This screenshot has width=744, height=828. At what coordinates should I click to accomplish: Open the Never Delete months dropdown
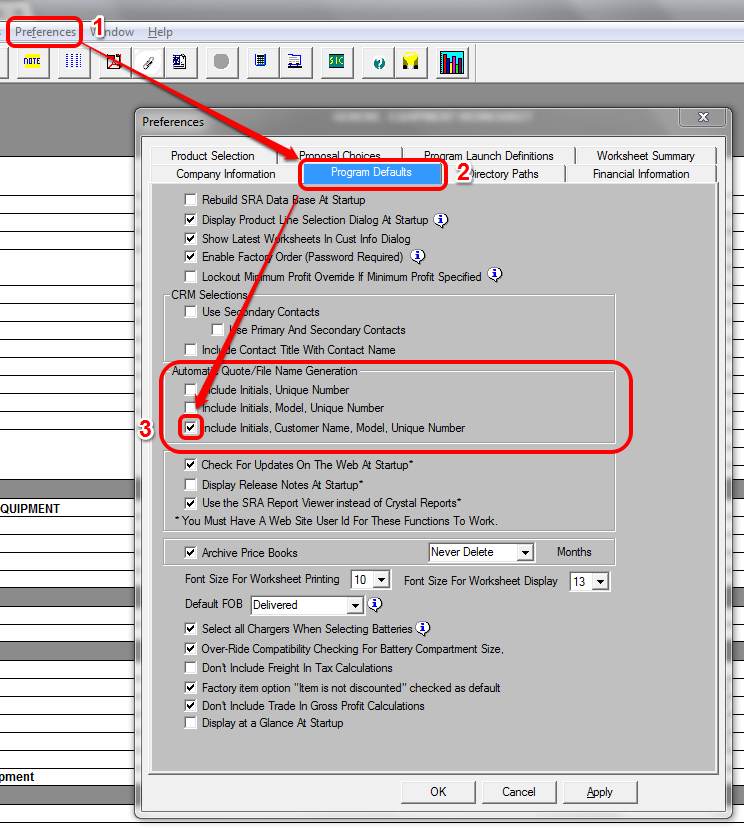coord(525,552)
